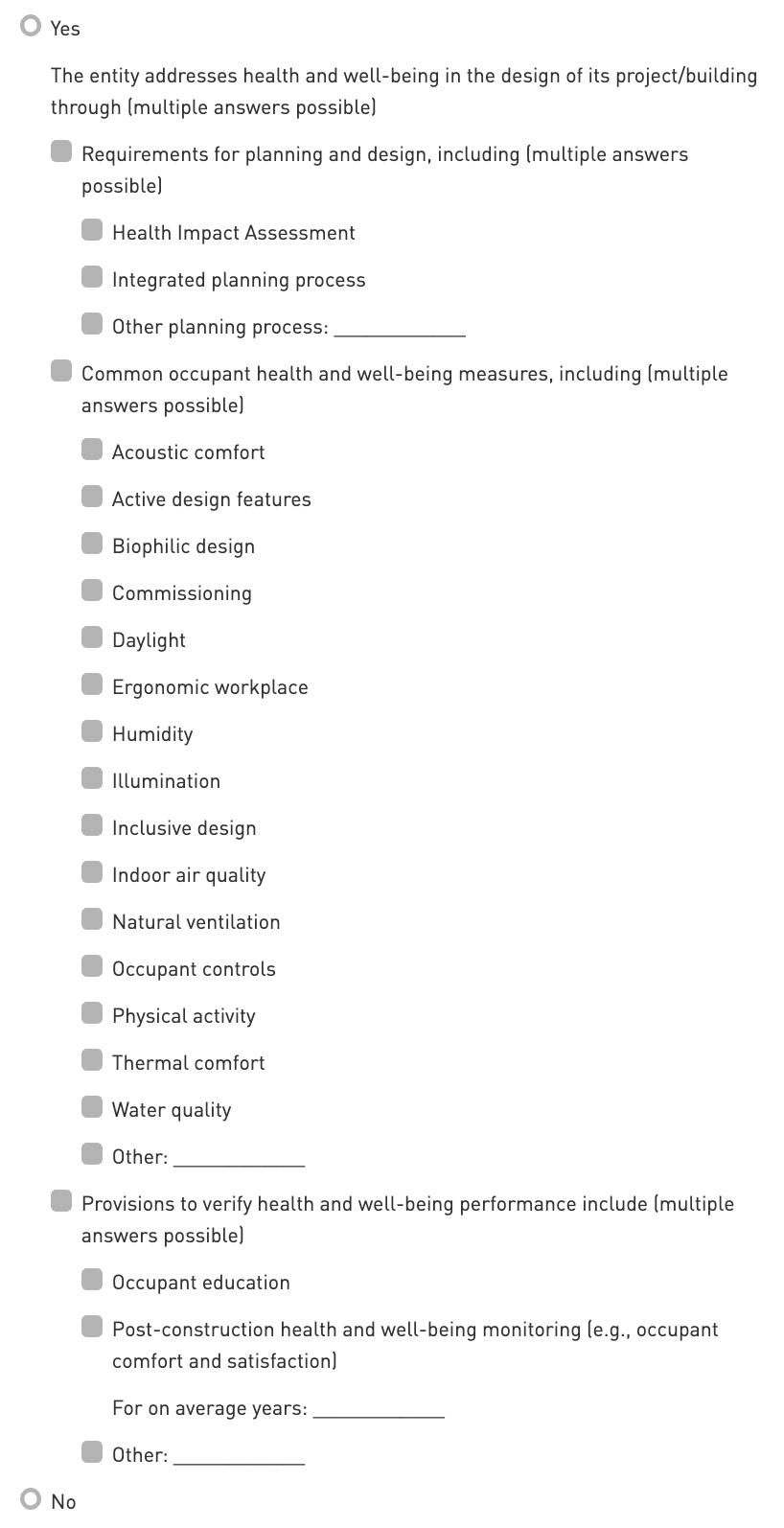This screenshot has height=1528, width=784.
Task: Tick the Indoor air quality checkbox
Action: click(92, 873)
